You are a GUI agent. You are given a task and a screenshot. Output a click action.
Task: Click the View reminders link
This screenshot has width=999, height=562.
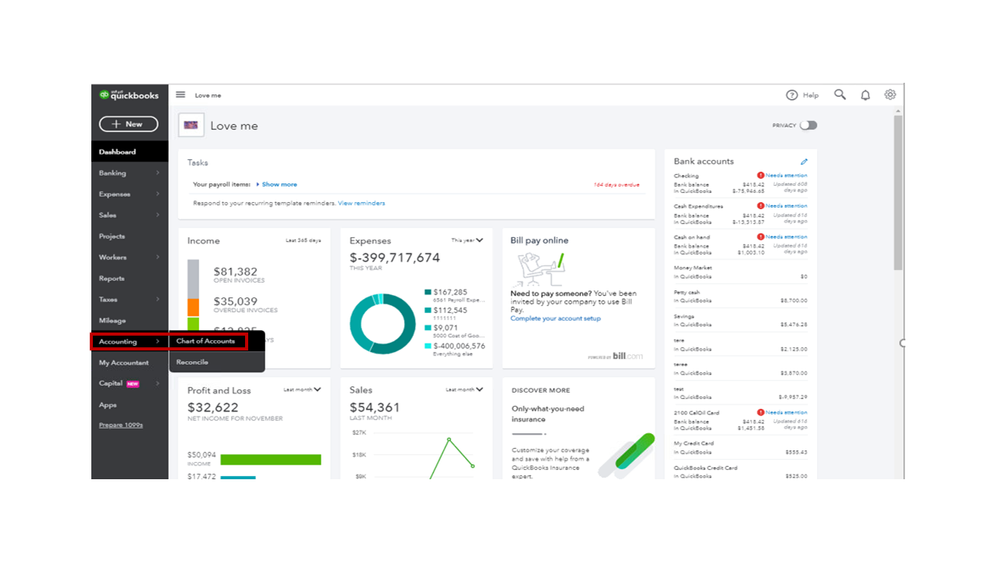361,203
